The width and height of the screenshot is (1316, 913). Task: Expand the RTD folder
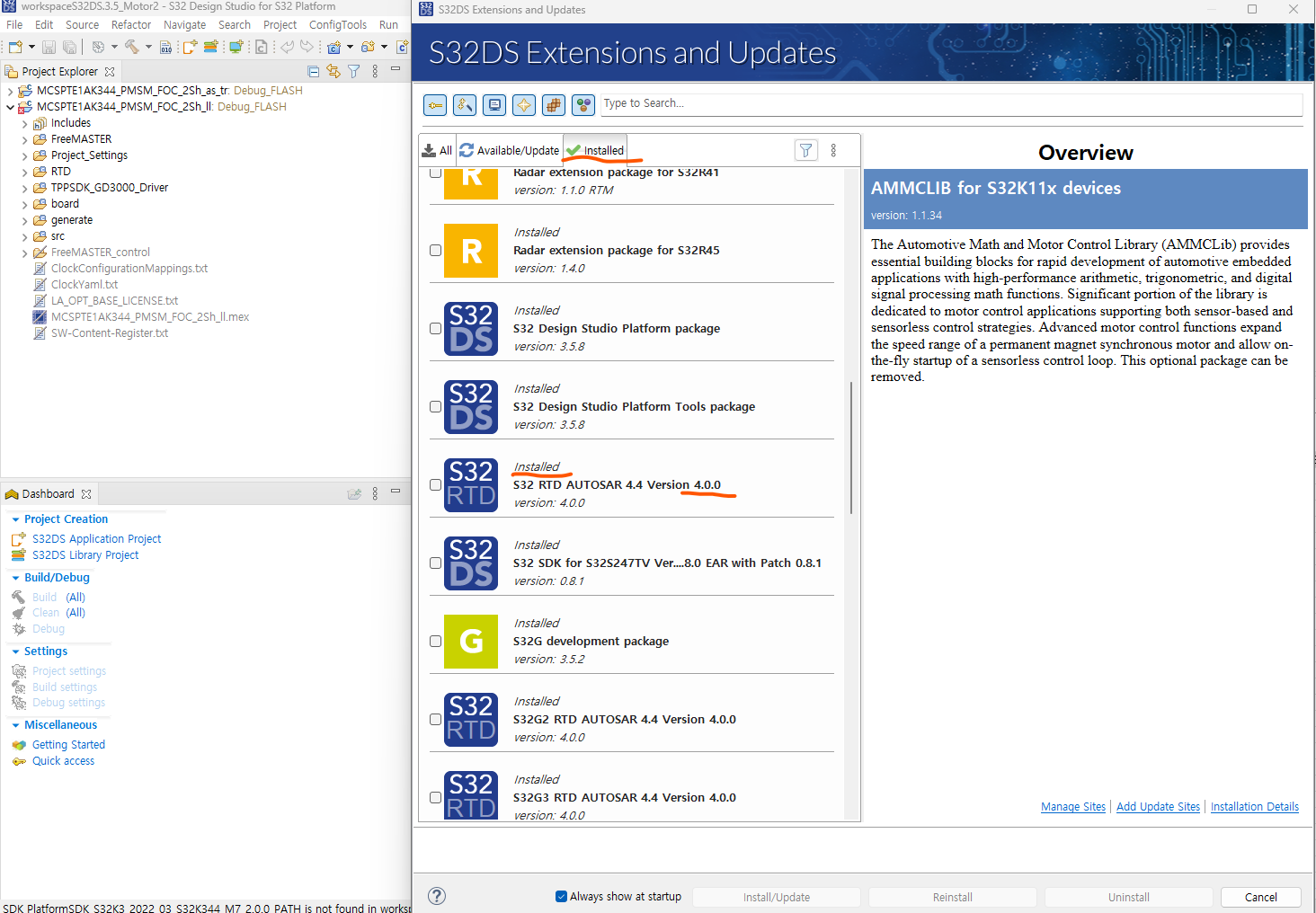coord(24,172)
